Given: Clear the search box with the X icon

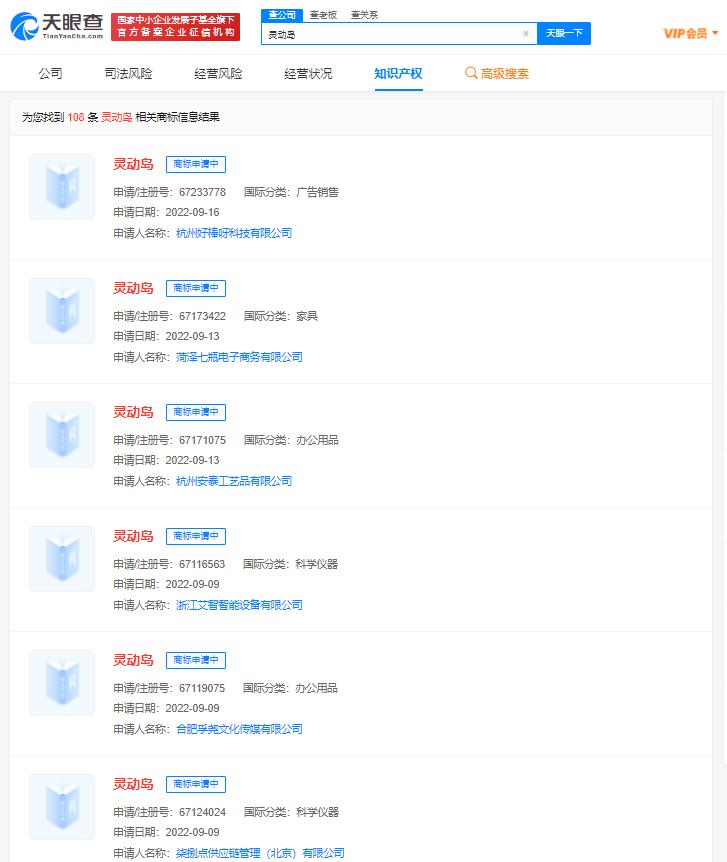Looking at the screenshot, I should 526,34.
